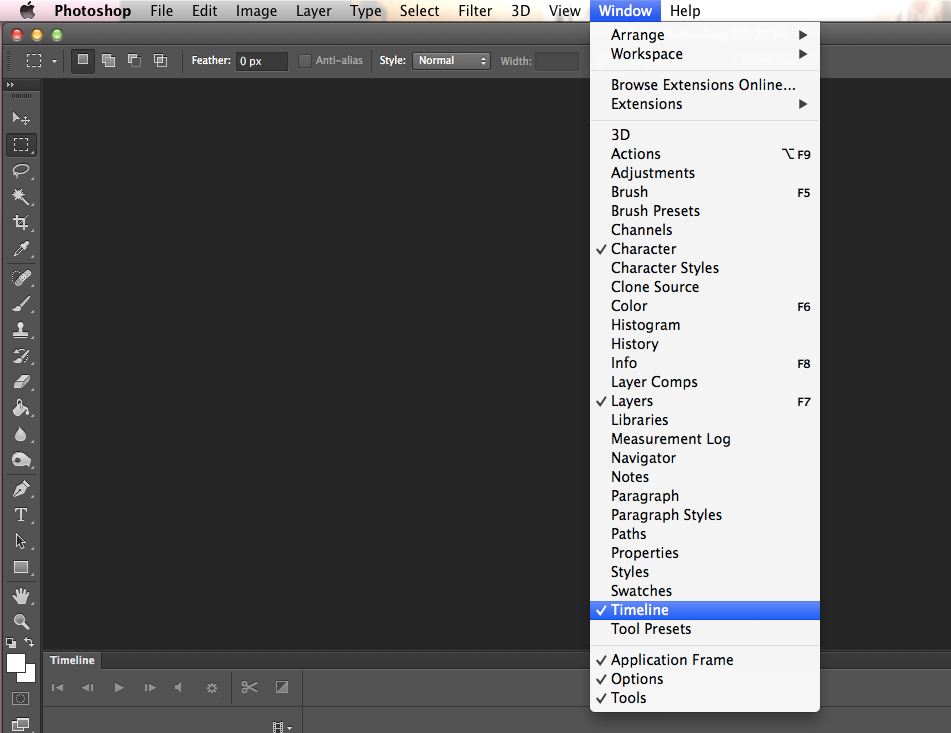Toggle New selection mode

pos(83,60)
